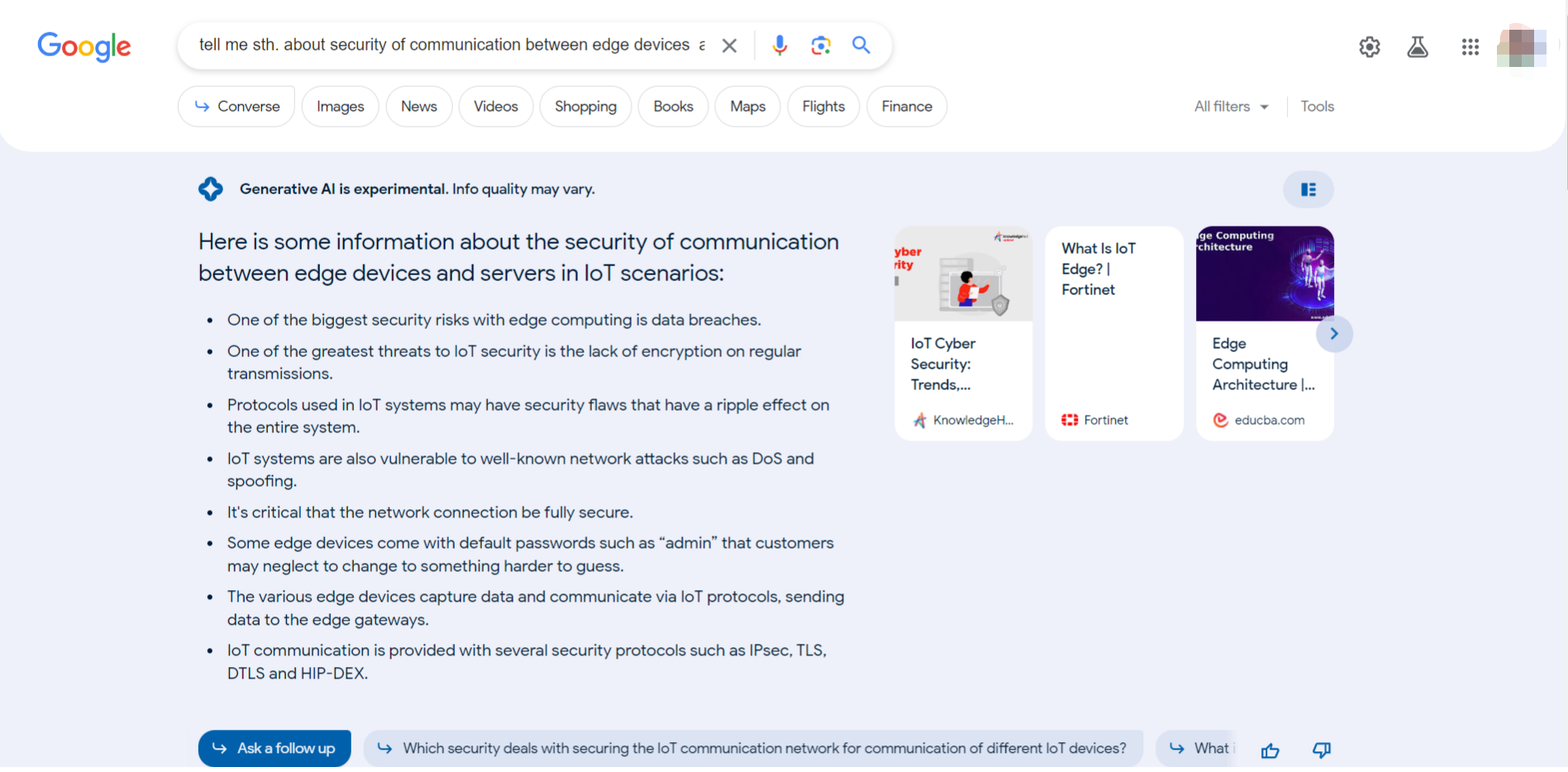Open Search Labs flask icon
Image resolution: width=1568 pixels, height=772 pixels.
pos(1418,47)
